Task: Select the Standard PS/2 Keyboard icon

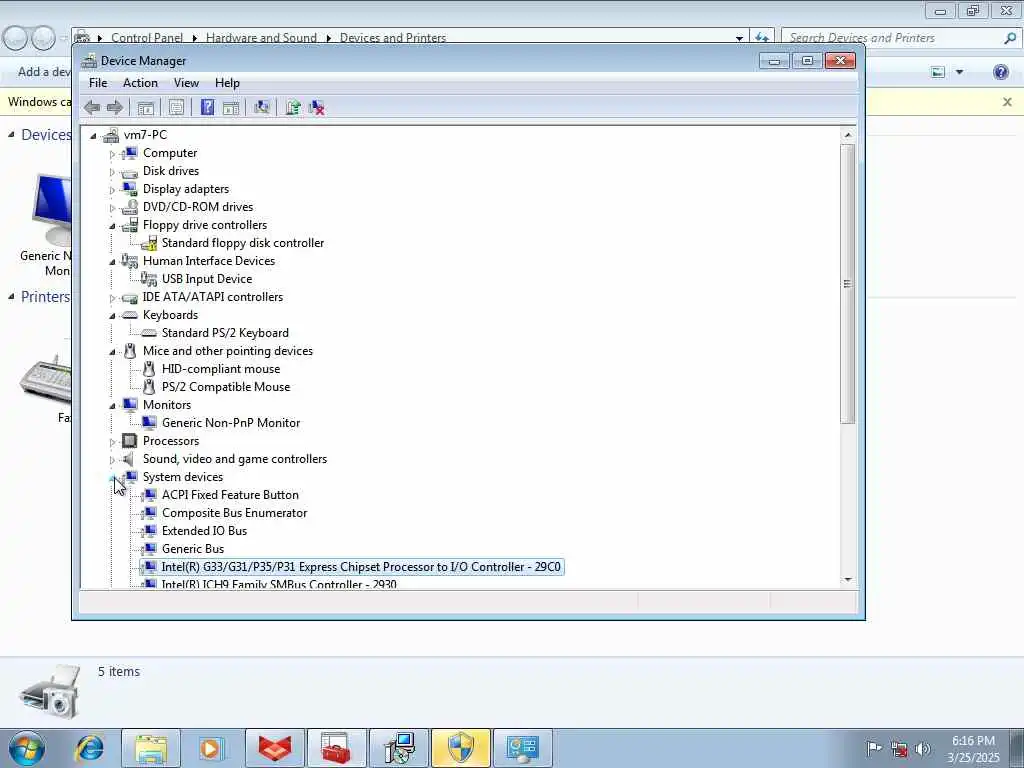Action: point(149,333)
